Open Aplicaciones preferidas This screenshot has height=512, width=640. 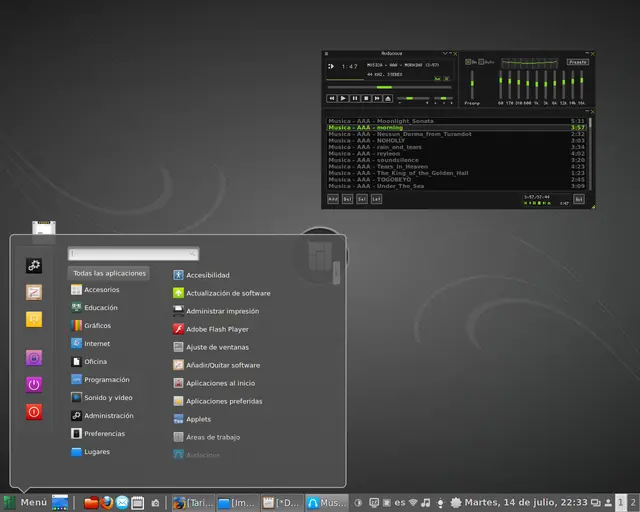coord(218,401)
